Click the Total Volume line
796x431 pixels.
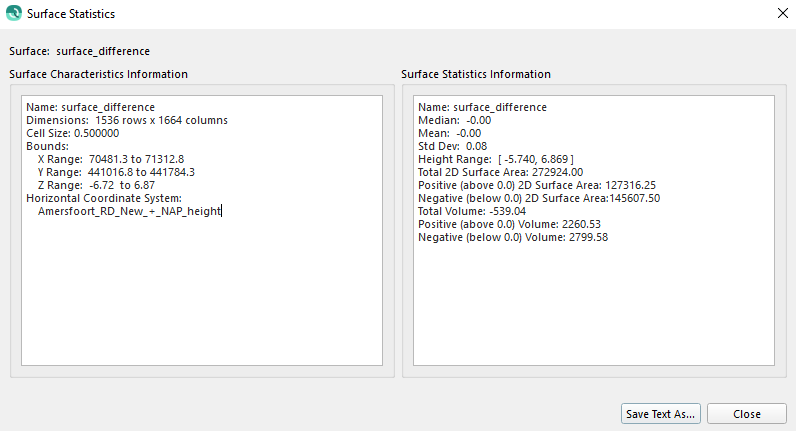click(472, 211)
